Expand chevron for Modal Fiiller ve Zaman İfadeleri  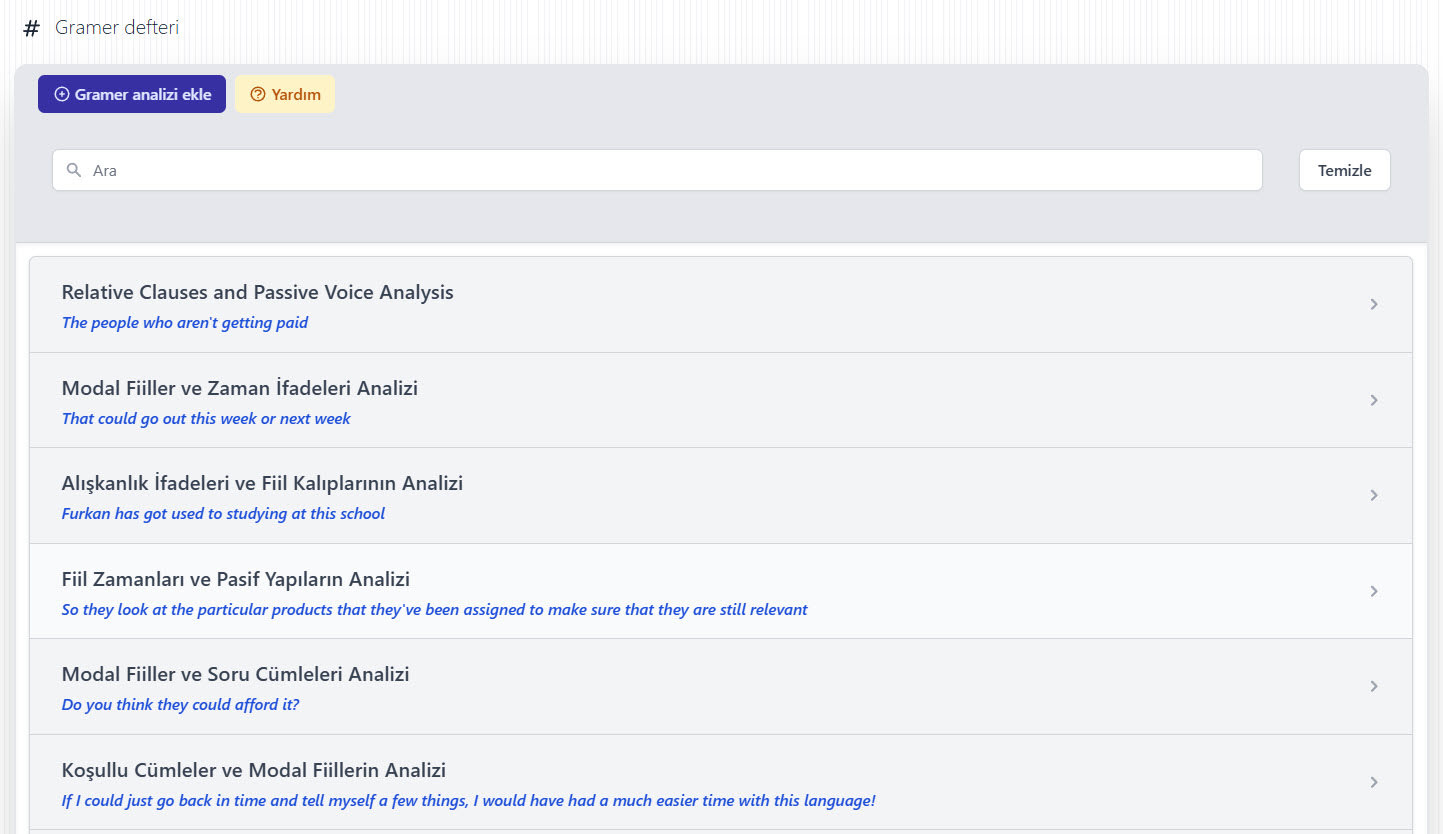(1374, 400)
